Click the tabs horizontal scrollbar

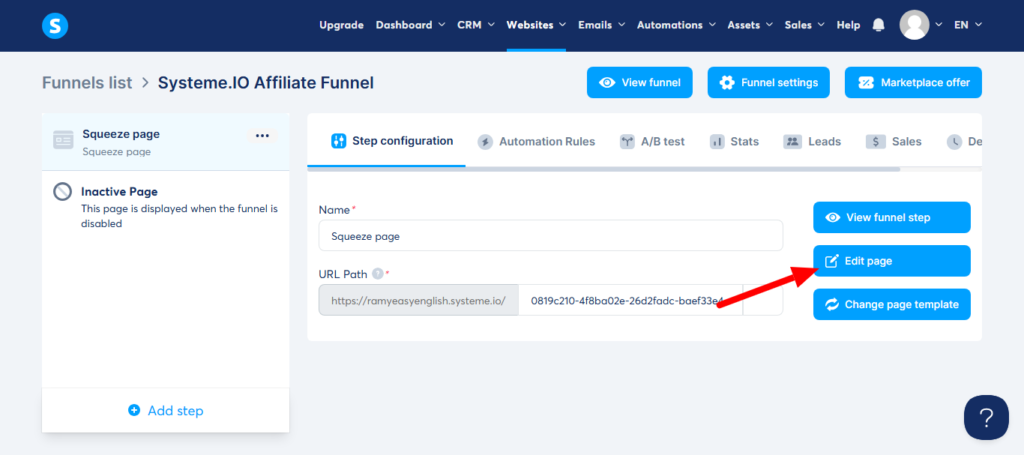coord(603,169)
